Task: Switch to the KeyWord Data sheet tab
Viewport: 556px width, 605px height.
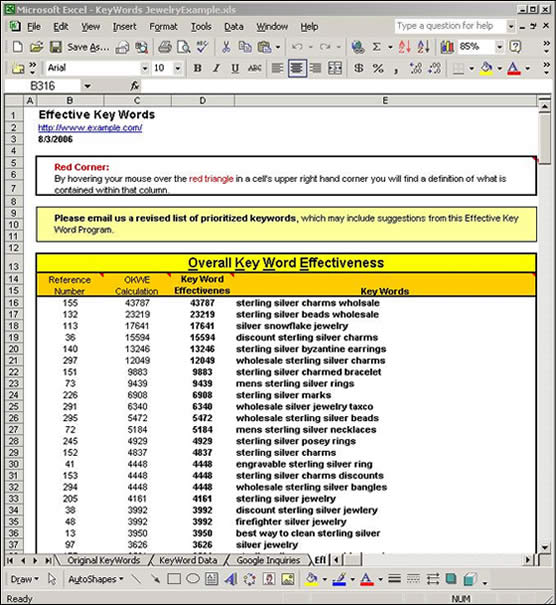Action: click(188, 560)
